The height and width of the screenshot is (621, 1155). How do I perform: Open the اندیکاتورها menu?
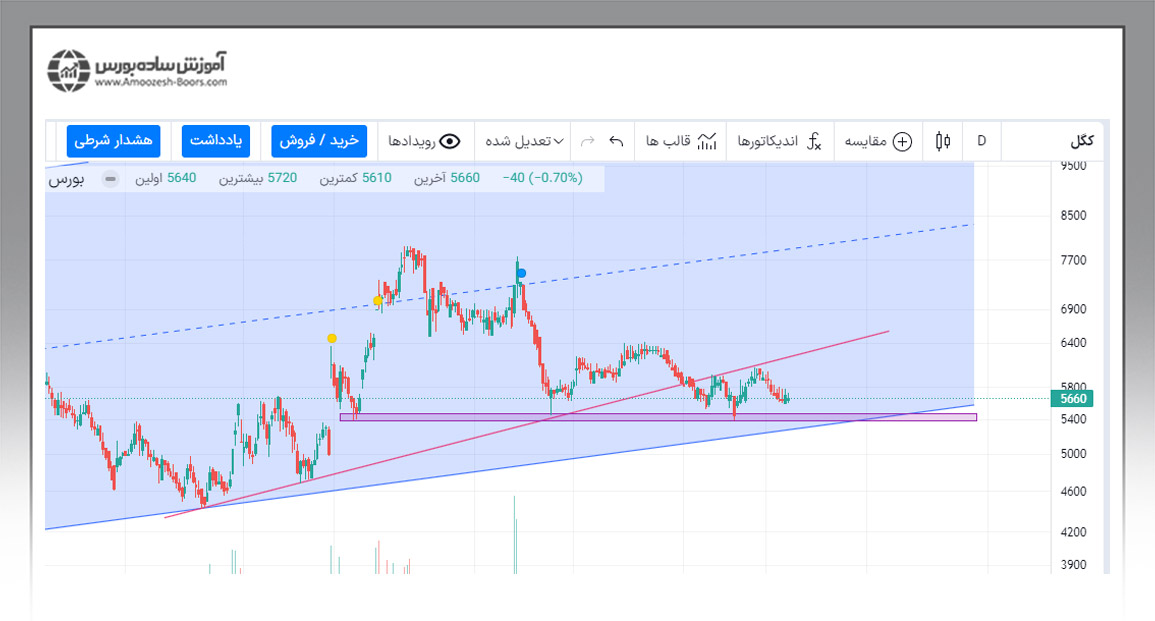pyautogui.click(x=767, y=141)
